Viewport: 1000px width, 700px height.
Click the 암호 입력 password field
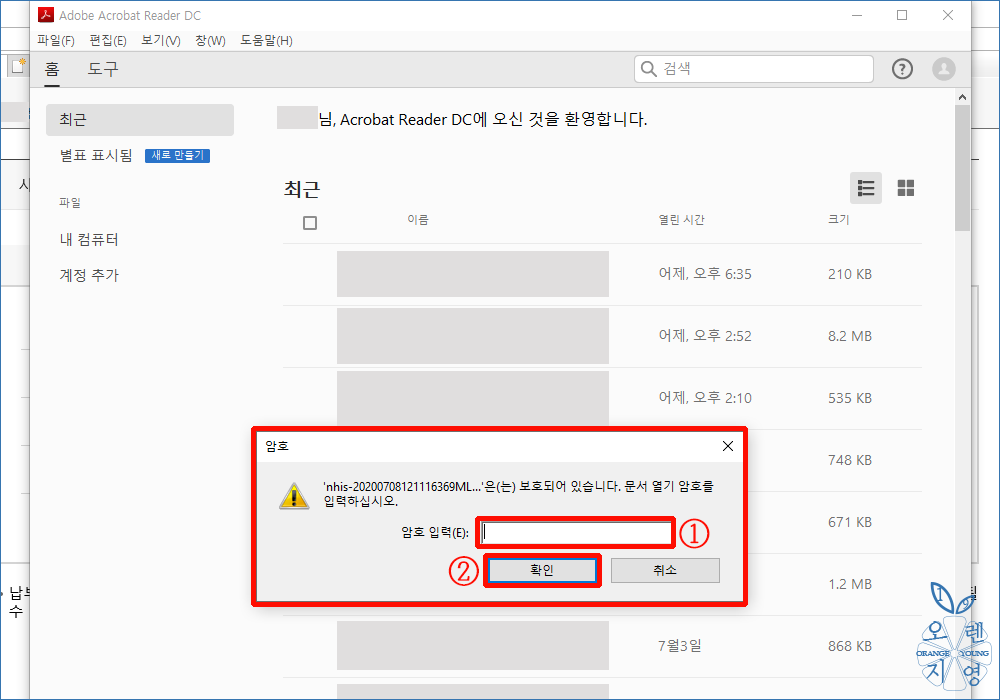[x=576, y=532]
